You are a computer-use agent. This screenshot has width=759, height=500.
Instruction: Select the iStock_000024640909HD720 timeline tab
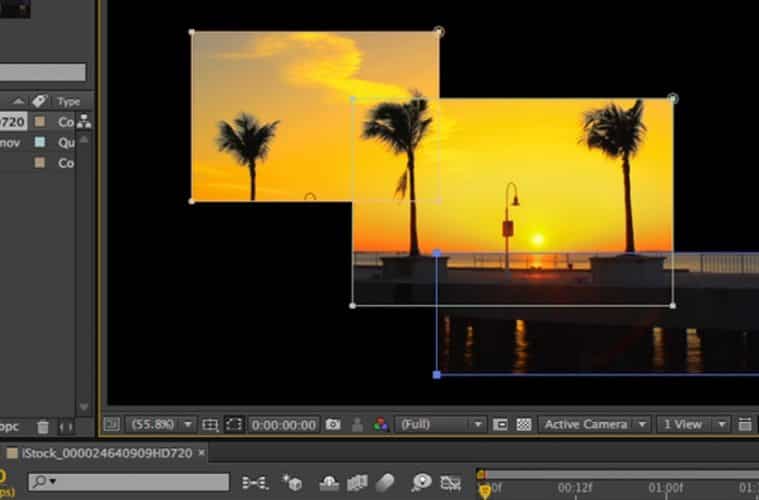point(107,453)
